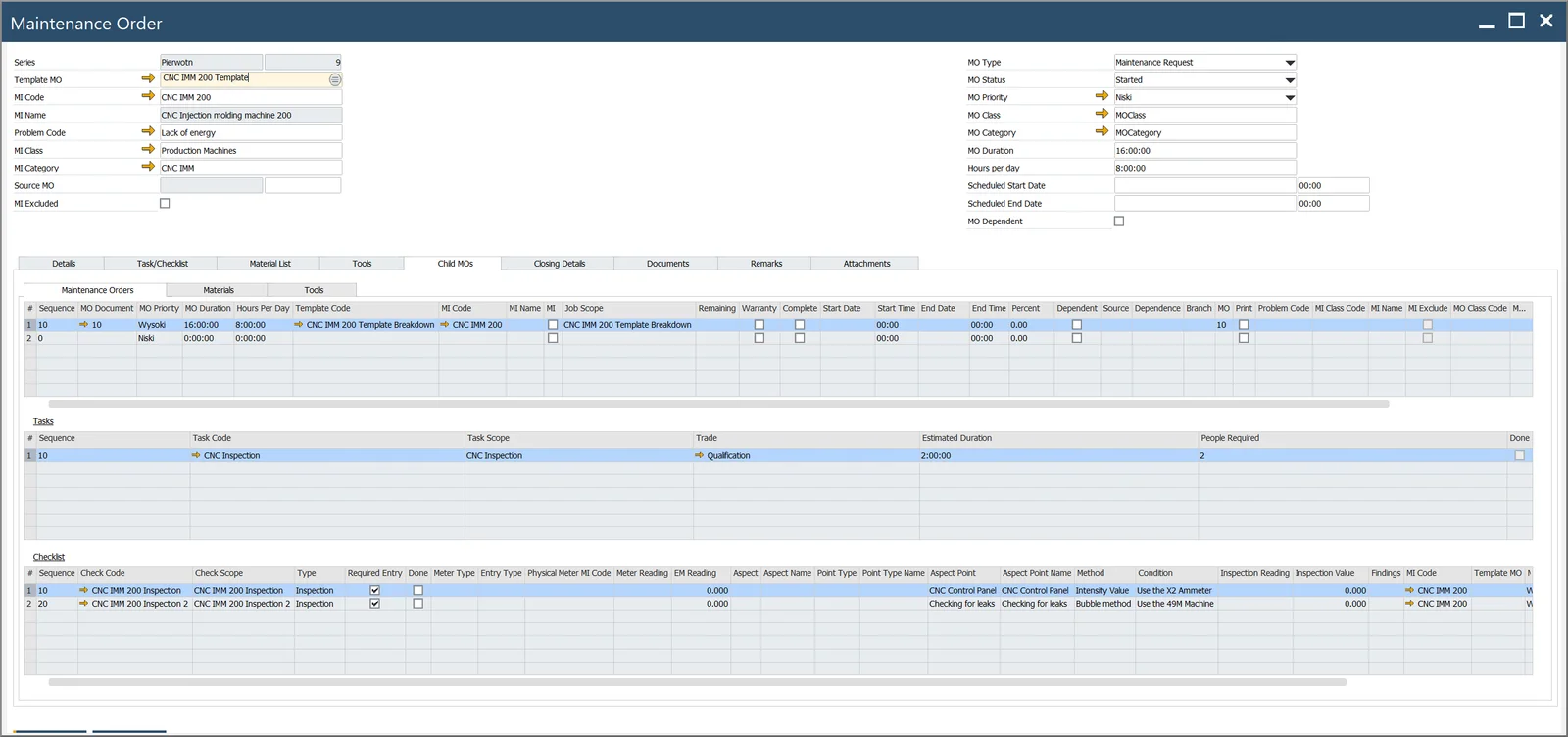Image resolution: width=1568 pixels, height=737 pixels.
Task: Open link arrow for CNC IMM 200 Template Breakdown
Action: pyautogui.click(x=299, y=324)
